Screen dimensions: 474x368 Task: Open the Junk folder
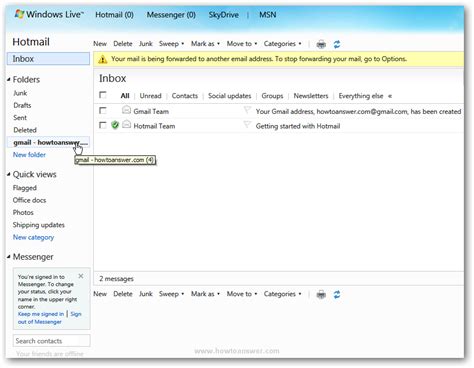20,93
